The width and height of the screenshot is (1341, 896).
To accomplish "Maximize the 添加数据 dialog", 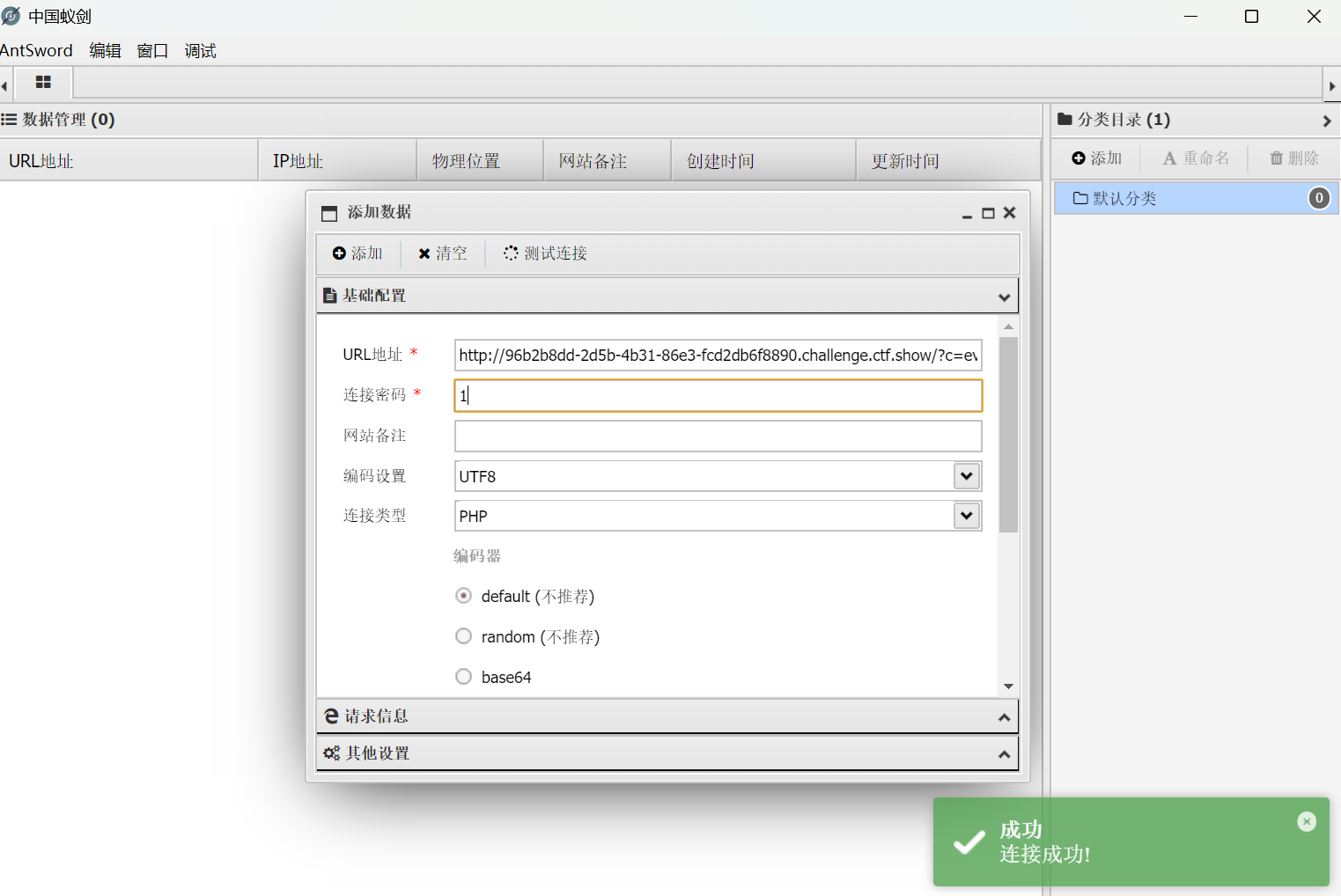I will 988,214.
